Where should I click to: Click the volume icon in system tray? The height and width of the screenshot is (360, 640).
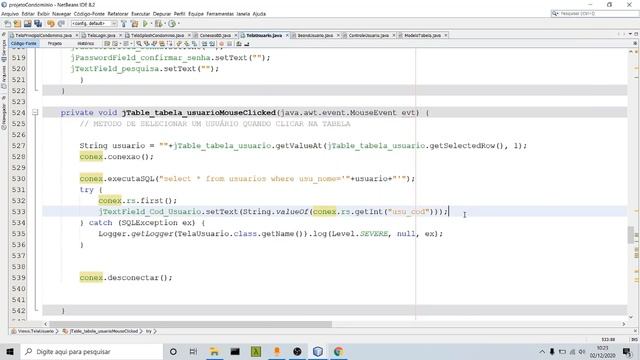coord(582,351)
